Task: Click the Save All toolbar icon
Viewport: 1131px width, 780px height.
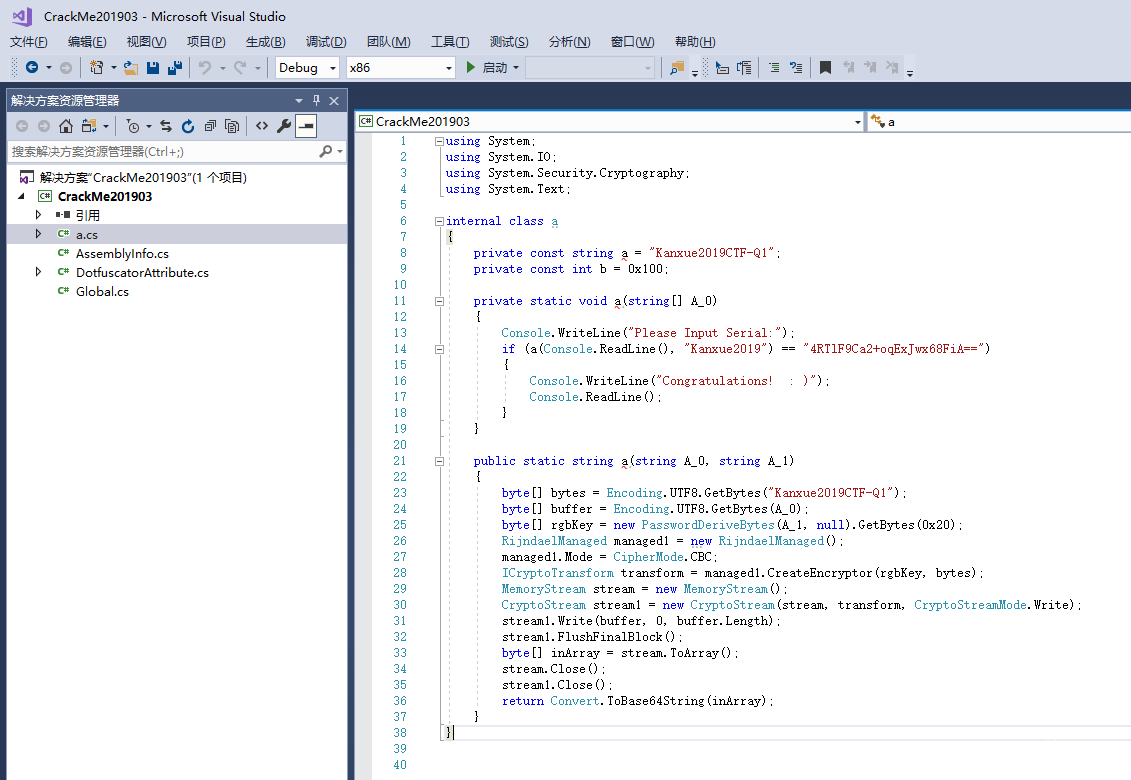Action: [174, 68]
